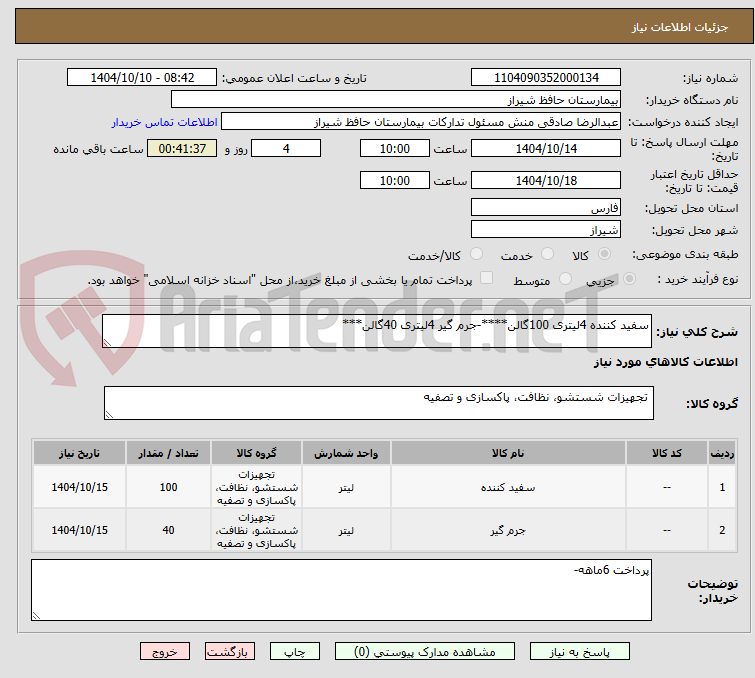755x678 pixels.
Task: Click the فارس delivery province field
Action: pos(546,208)
